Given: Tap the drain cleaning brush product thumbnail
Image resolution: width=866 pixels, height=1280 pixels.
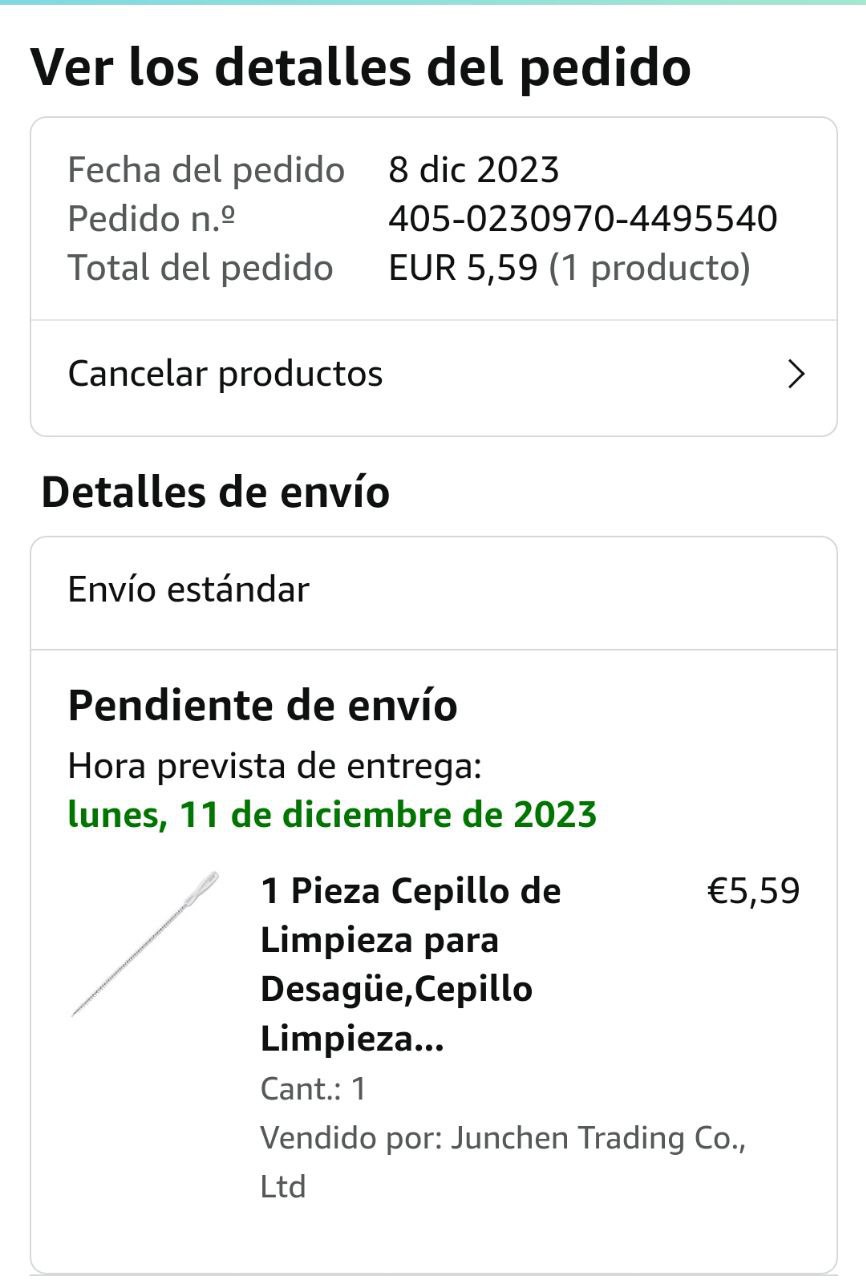Looking at the screenshot, I should 145,944.
